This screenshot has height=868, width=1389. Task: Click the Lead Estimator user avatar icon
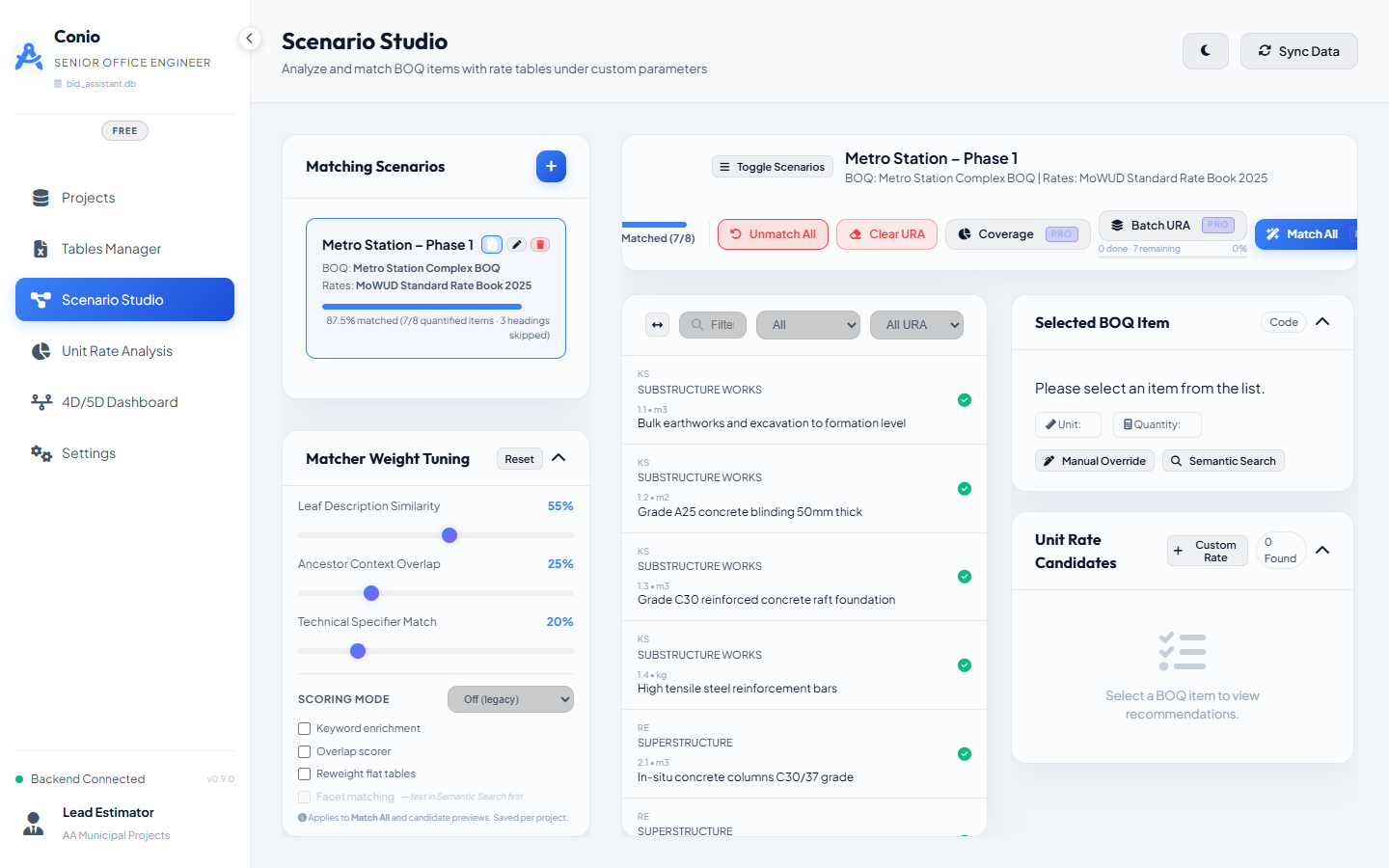point(34,824)
